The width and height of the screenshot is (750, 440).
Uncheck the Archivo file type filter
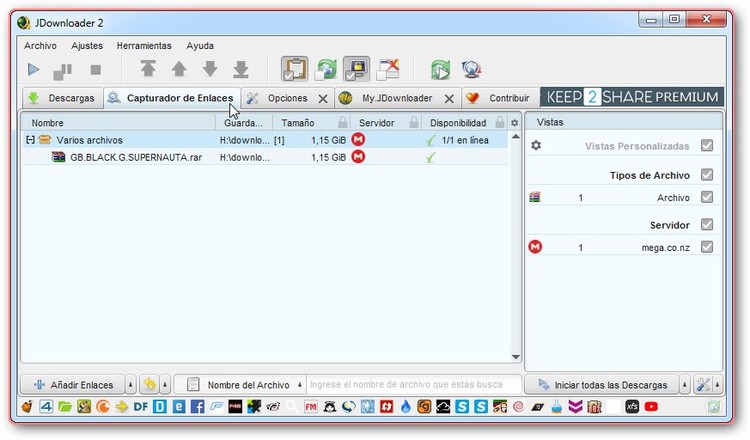707,197
